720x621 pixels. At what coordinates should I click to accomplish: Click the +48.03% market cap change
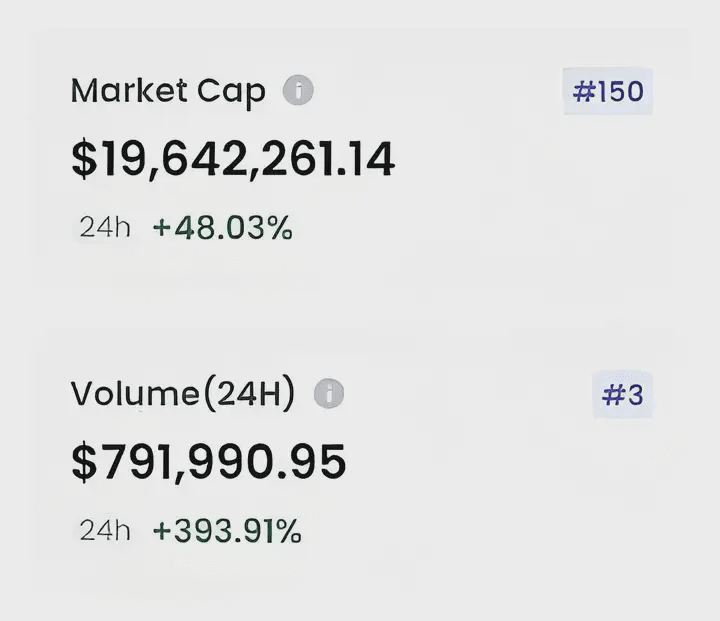coord(222,228)
